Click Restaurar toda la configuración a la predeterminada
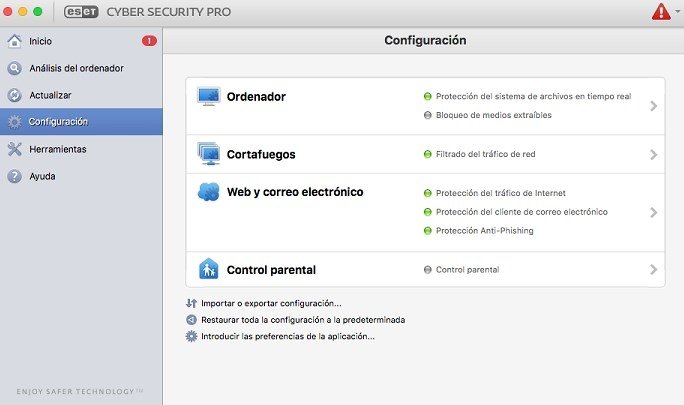Image resolution: width=684 pixels, height=405 pixels. tap(303, 320)
